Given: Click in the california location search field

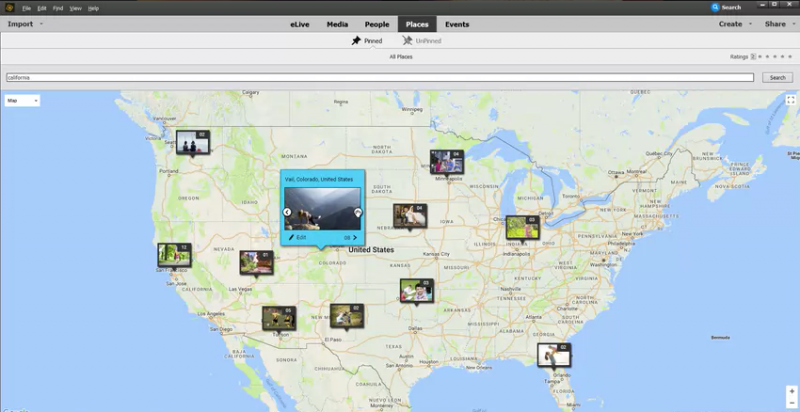Looking at the screenshot, I should tap(380, 78).
